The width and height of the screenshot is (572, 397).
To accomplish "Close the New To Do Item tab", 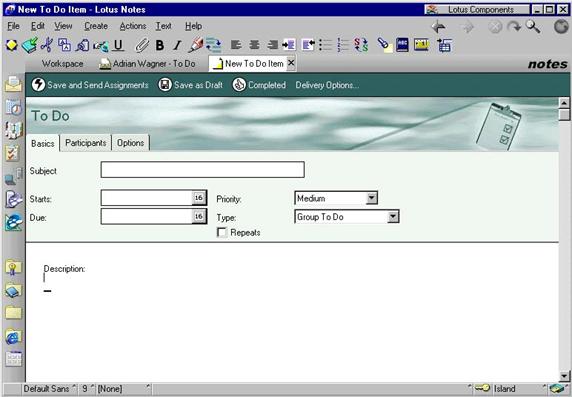I will pos(291,63).
